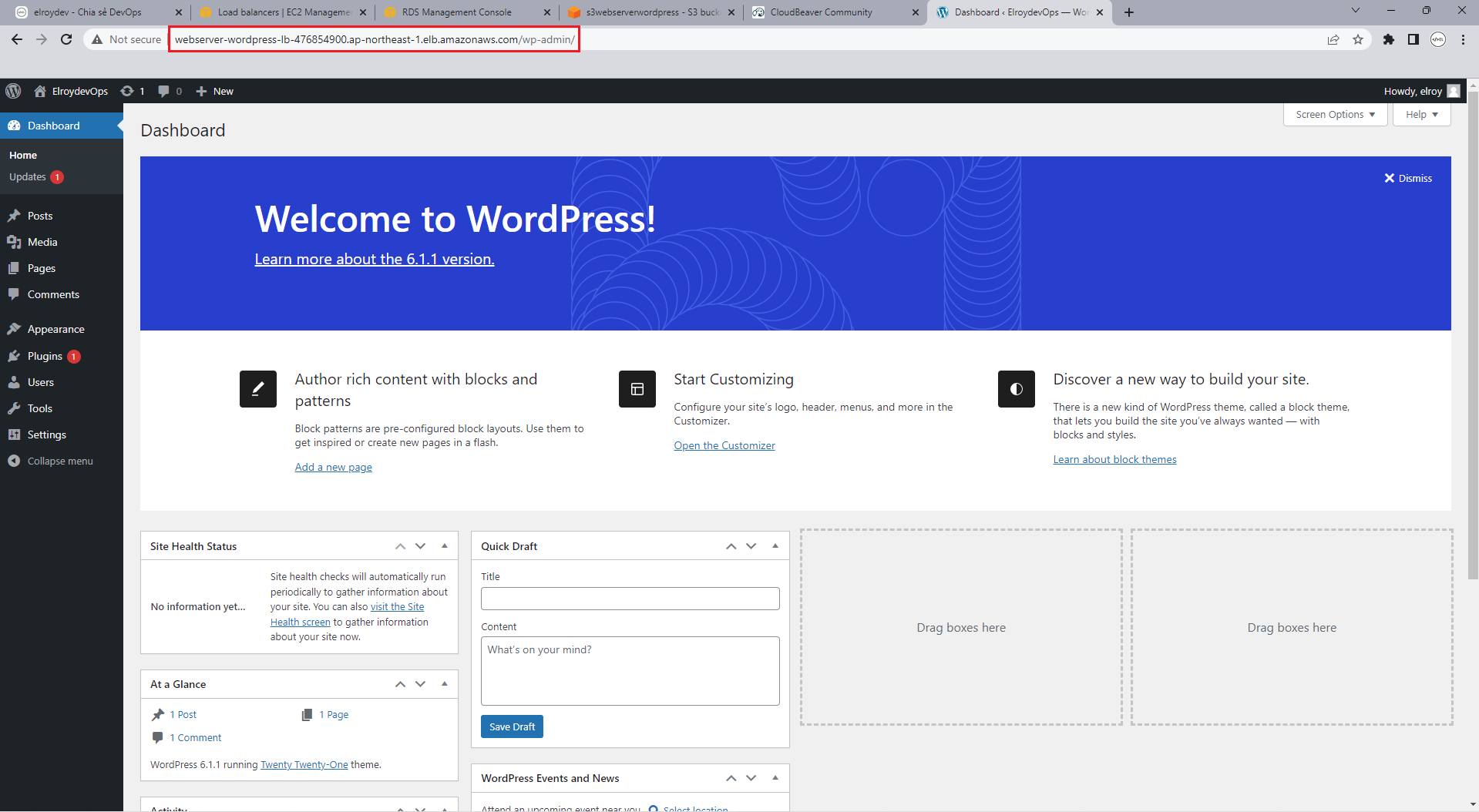Open the Comments sidebar icon
Viewport: 1479px width, 812px height.
tap(14, 294)
